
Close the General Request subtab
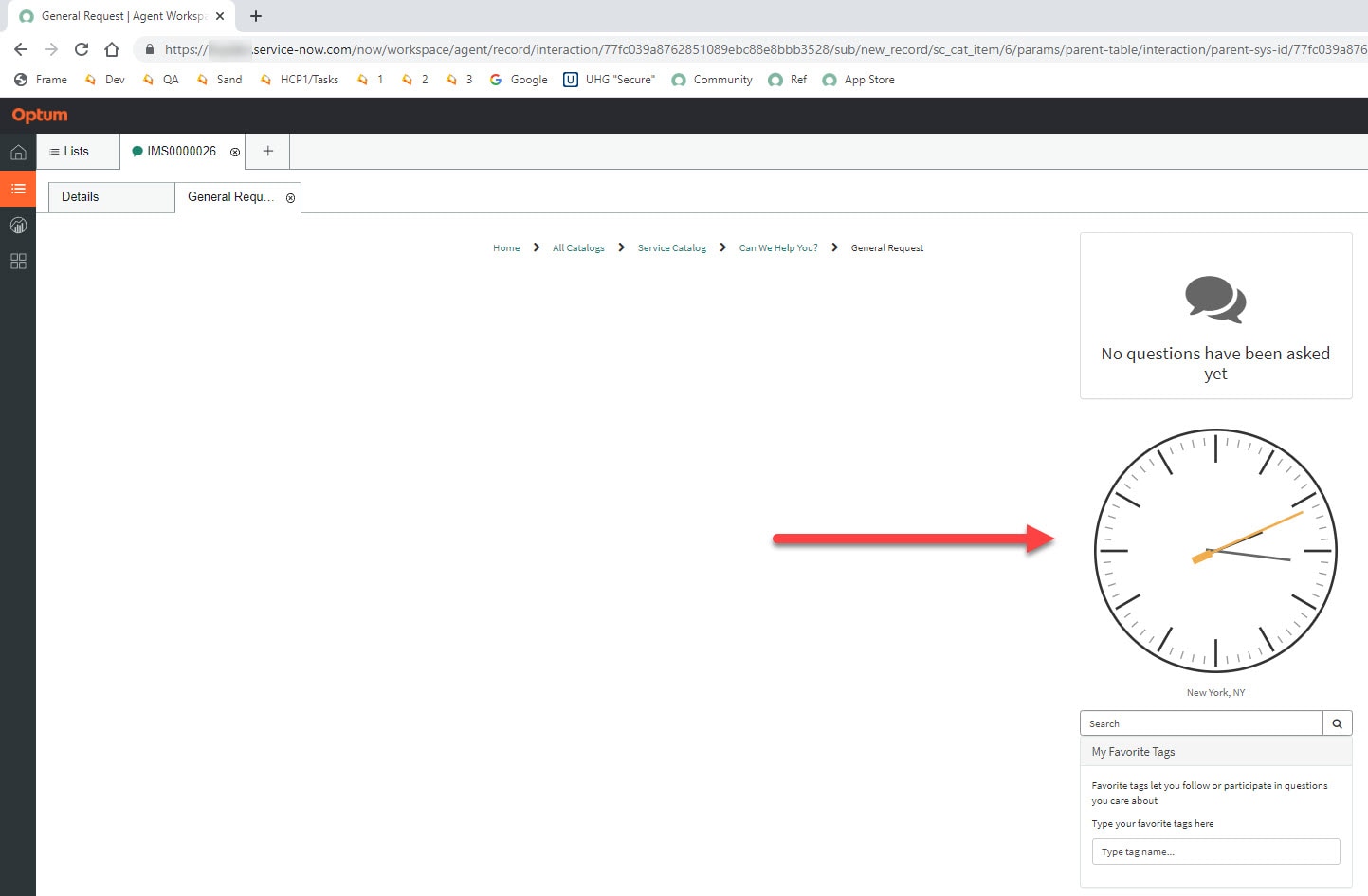coord(290,197)
